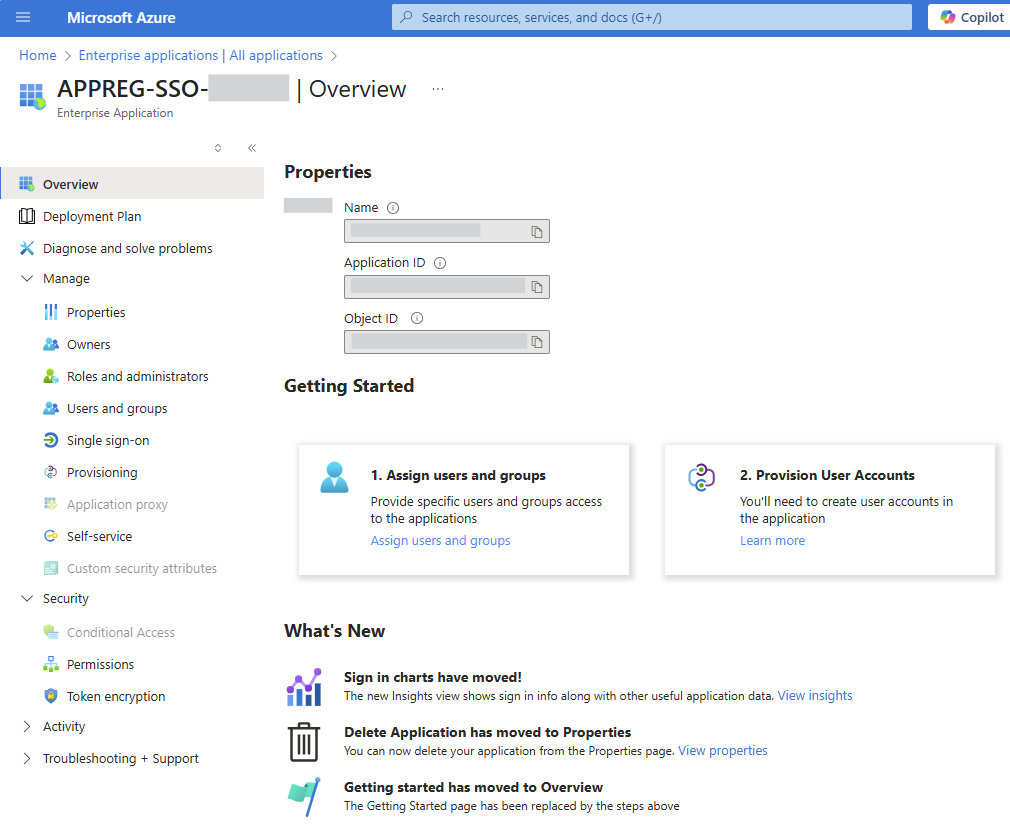Open Copilot from the top bar

click(971, 17)
